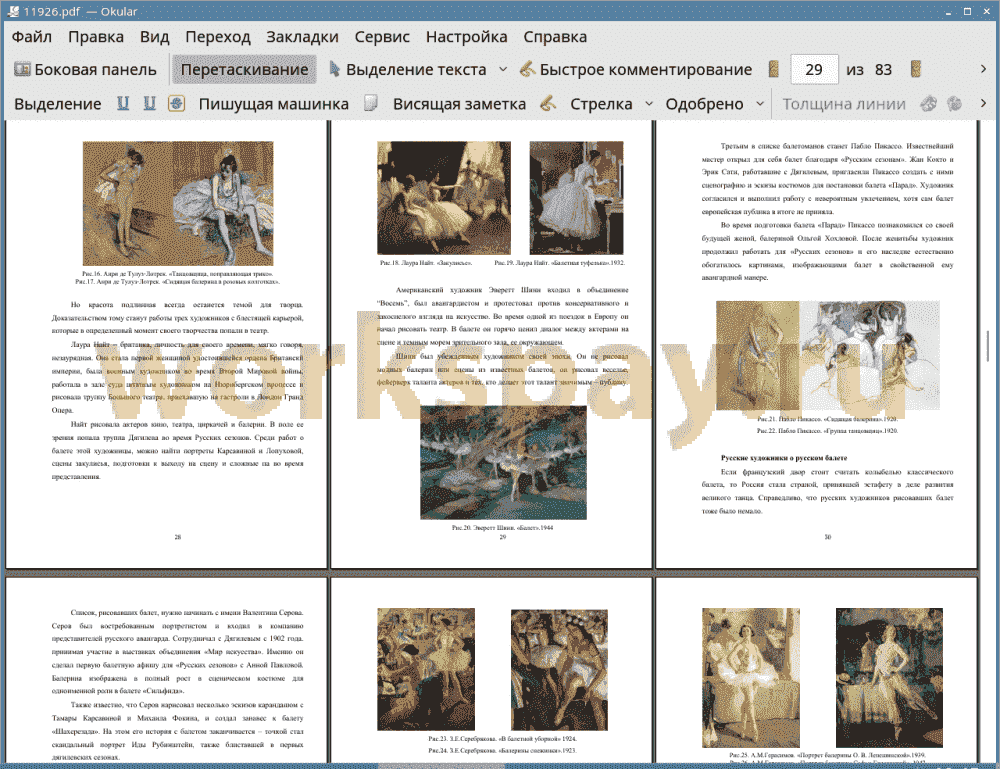
Task: Select the straight underline annotation icon
Action: click(123, 103)
